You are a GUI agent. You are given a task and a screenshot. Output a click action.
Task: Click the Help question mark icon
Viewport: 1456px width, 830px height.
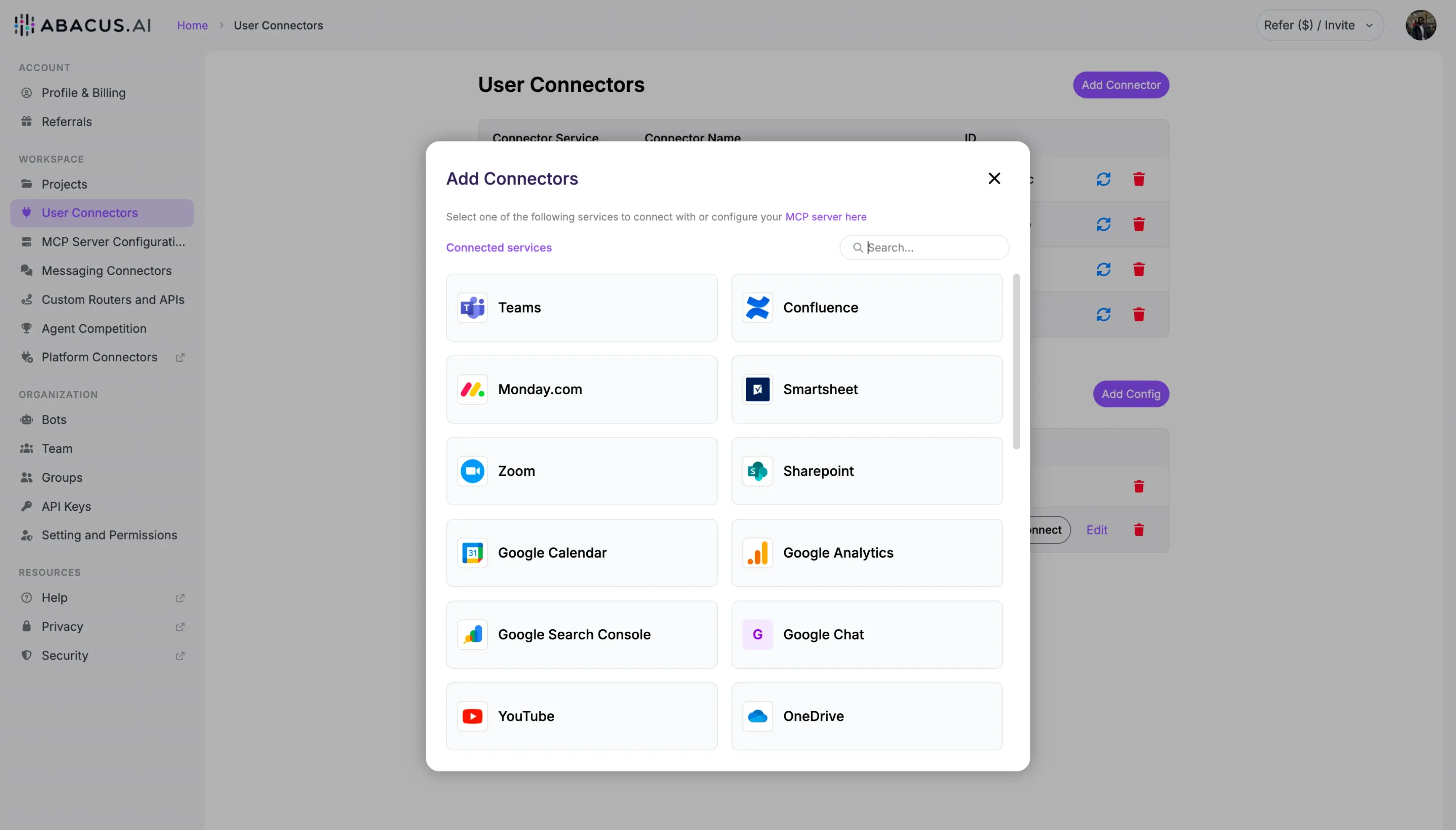click(26, 598)
